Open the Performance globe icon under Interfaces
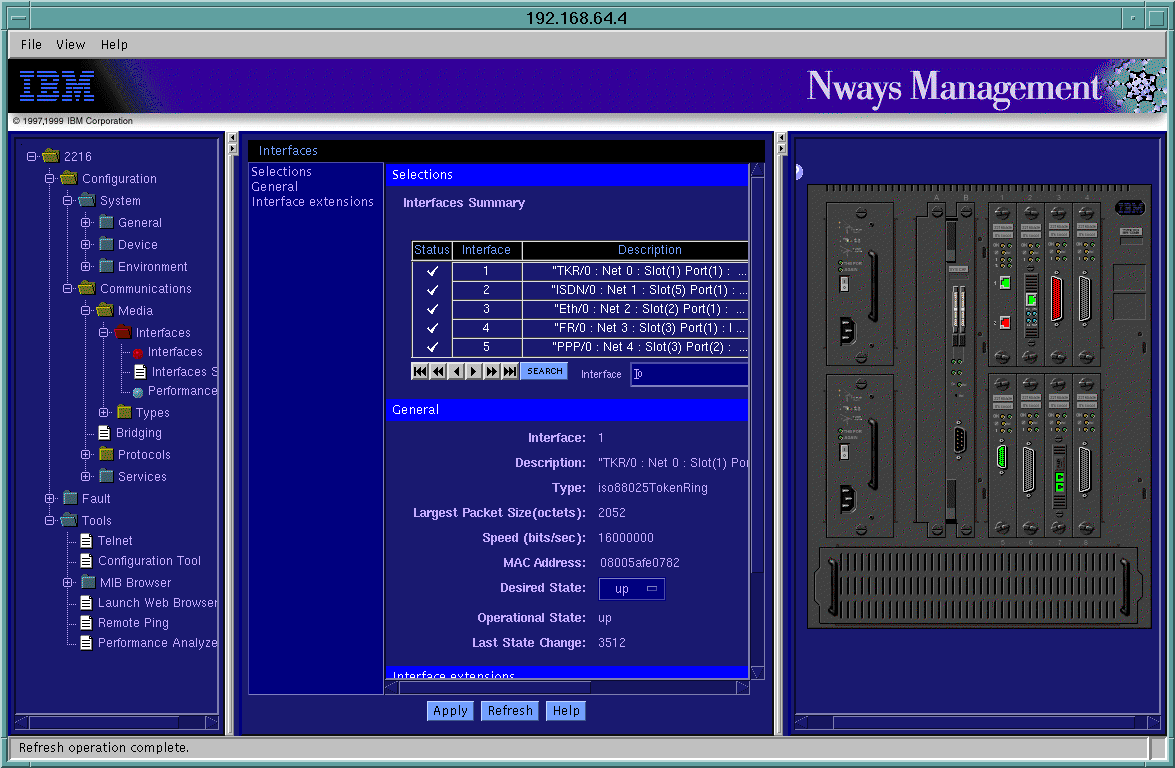The height and width of the screenshot is (768, 1175). coord(140,390)
